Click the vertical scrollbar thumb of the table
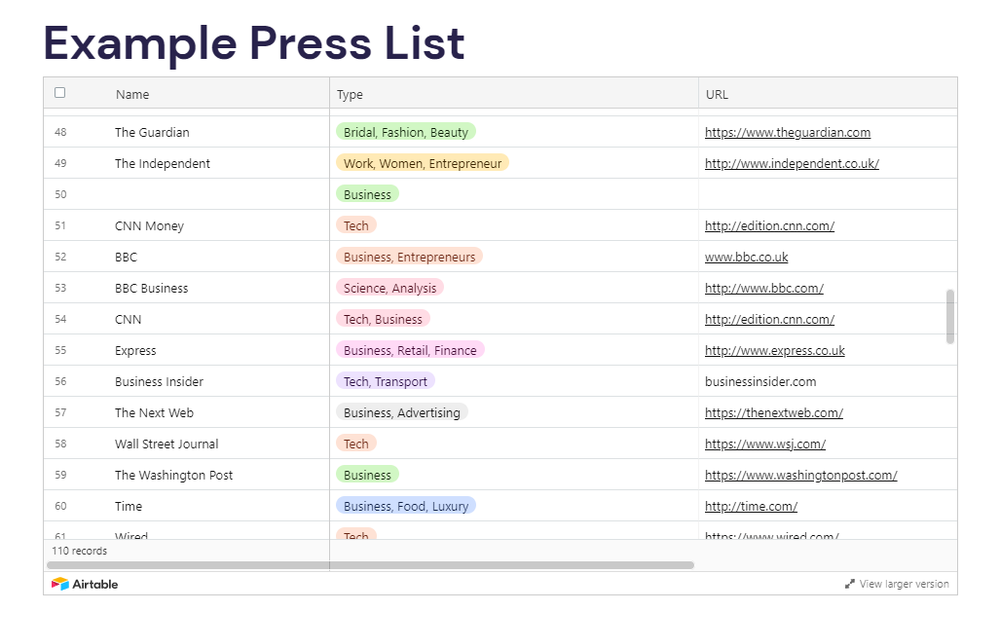The image size is (1000, 630). [x=950, y=317]
